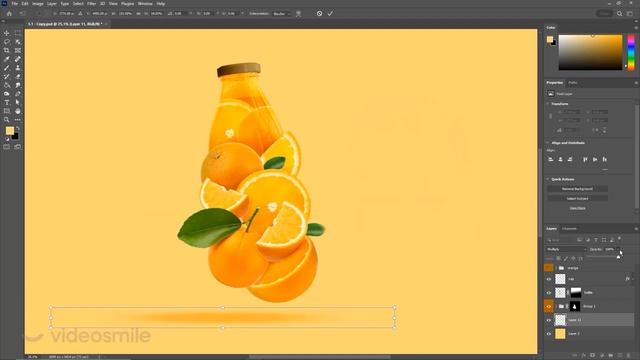Screen dimensions: 640x360
Task: Collapse the Align and Distribute section
Action: point(548,143)
